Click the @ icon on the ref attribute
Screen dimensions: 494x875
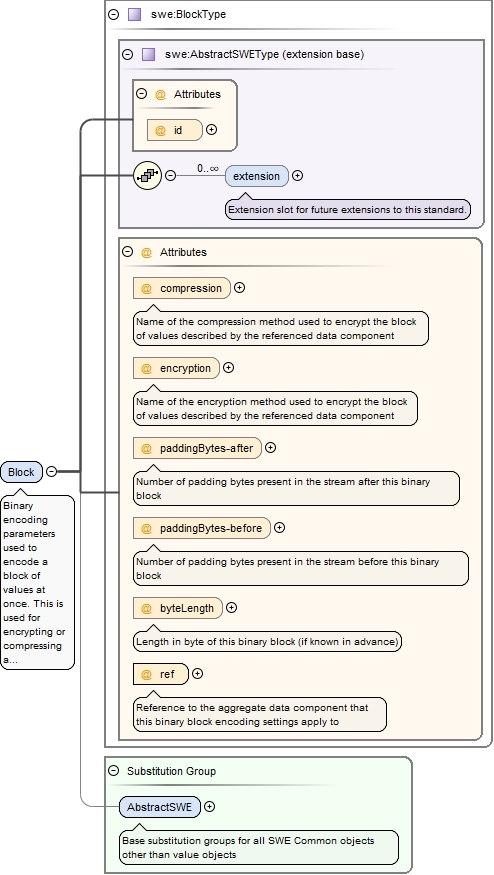[146, 674]
